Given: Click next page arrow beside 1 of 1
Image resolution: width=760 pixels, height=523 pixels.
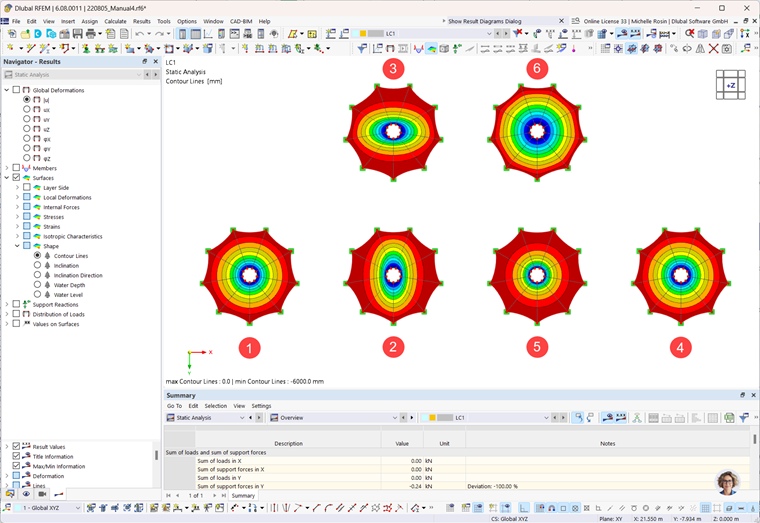Looking at the screenshot, I should (214, 495).
